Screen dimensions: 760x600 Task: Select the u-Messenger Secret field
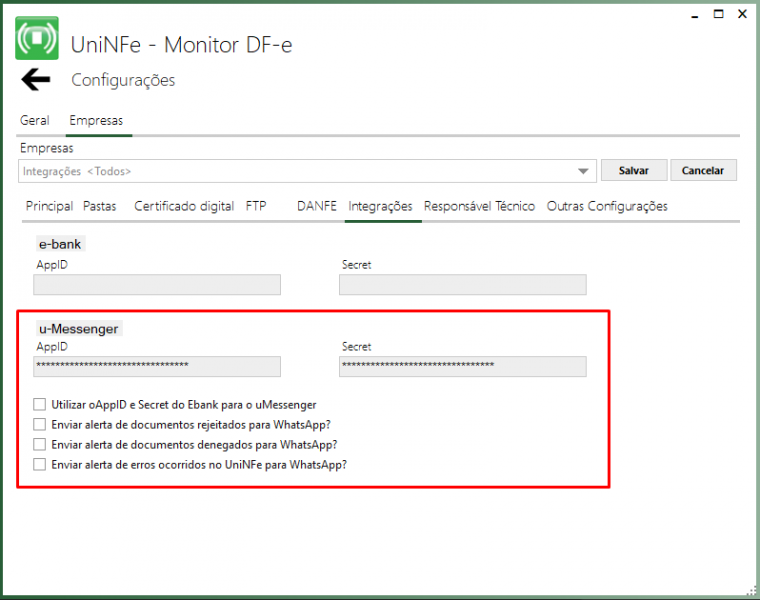tap(462, 366)
